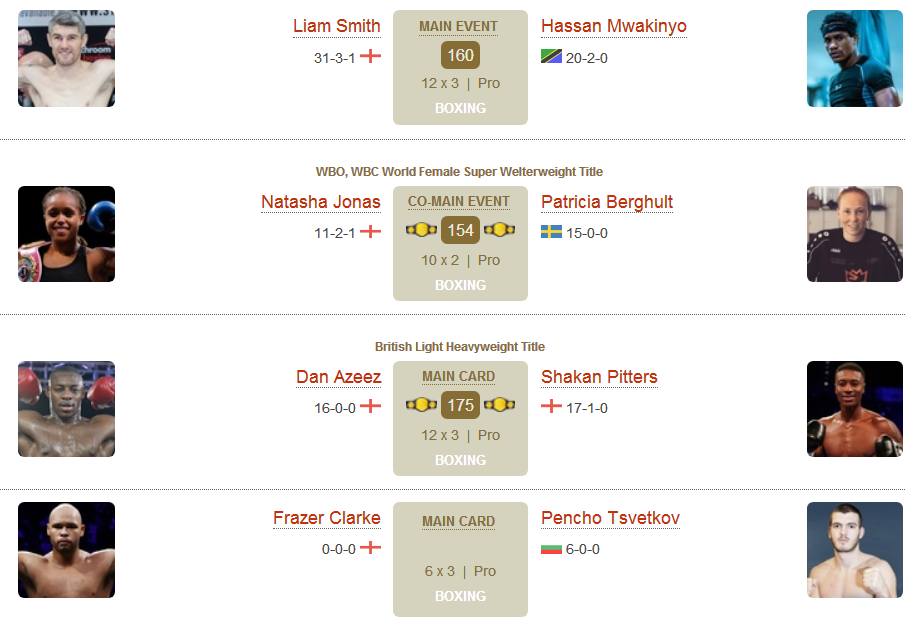Click right title belt icon in Jonas bout
Screen dimensions: 915x623
click(500, 230)
